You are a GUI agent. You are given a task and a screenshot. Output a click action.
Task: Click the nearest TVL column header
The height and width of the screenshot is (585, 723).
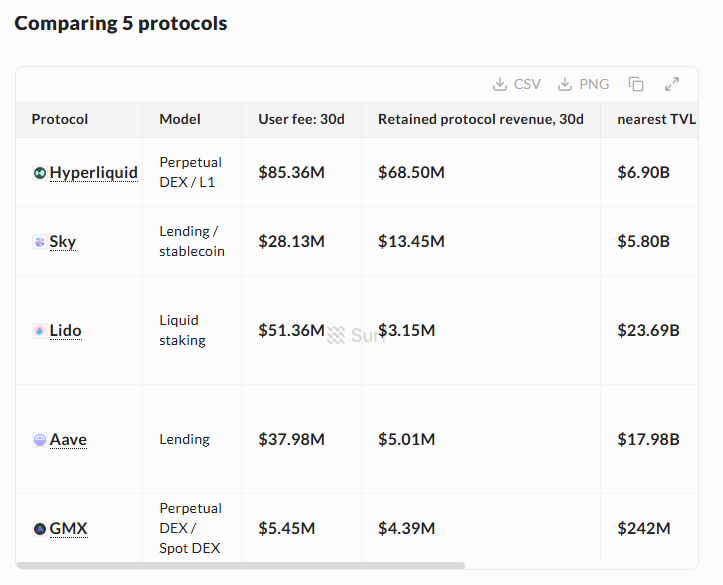coord(649,119)
